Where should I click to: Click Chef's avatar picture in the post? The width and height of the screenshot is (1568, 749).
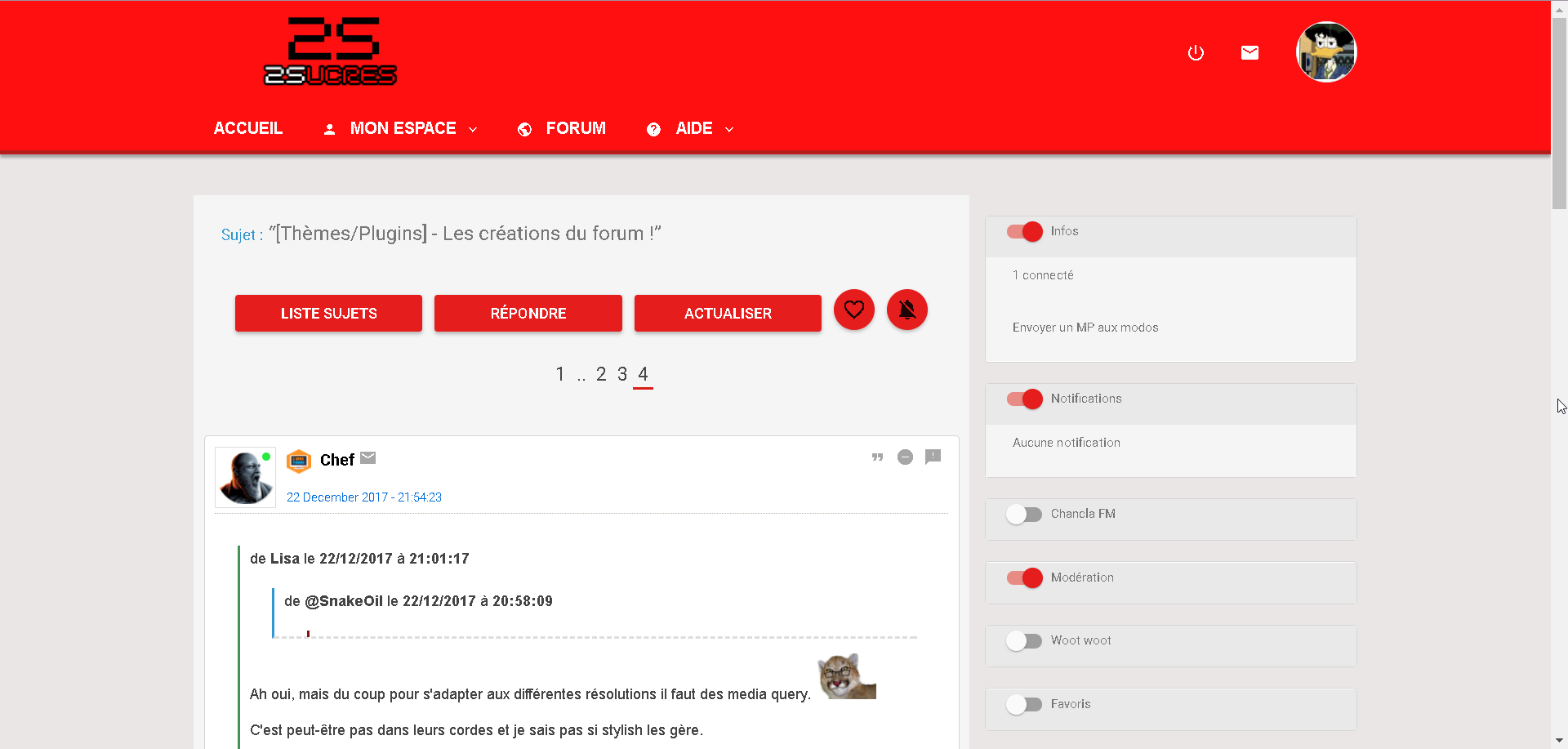(x=245, y=477)
